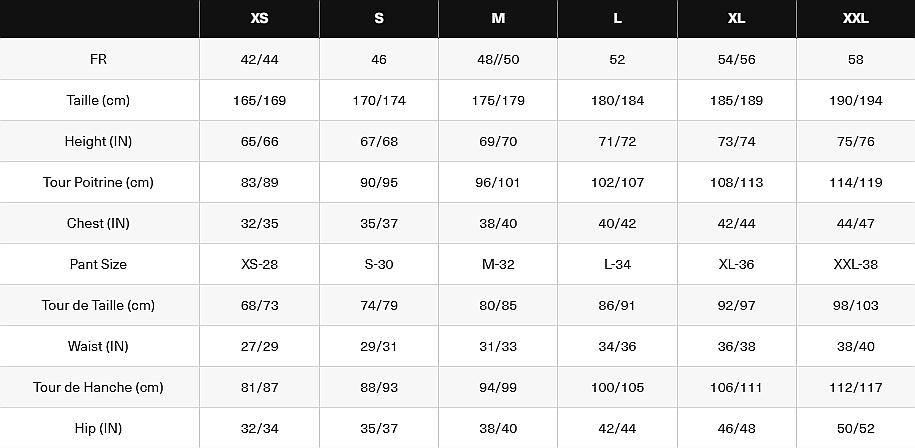Select the L size column header
The image size is (915, 448).
click(x=617, y=19)
